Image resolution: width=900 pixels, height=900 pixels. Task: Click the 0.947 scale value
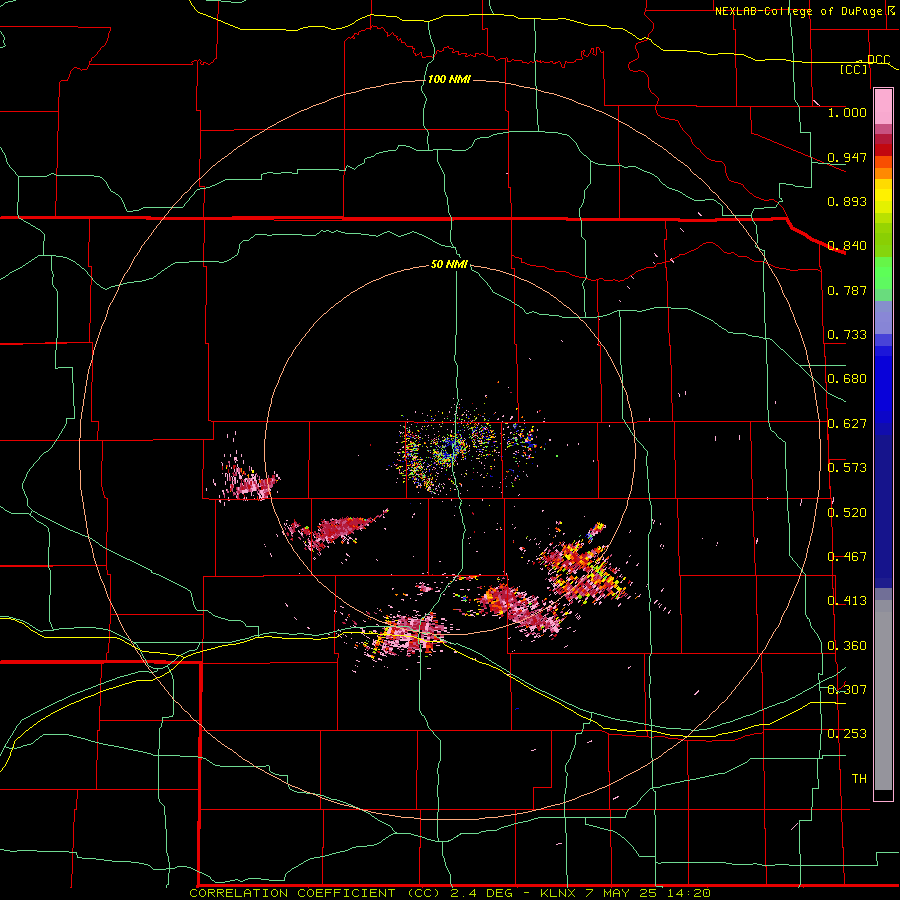(x=847, y=157)
